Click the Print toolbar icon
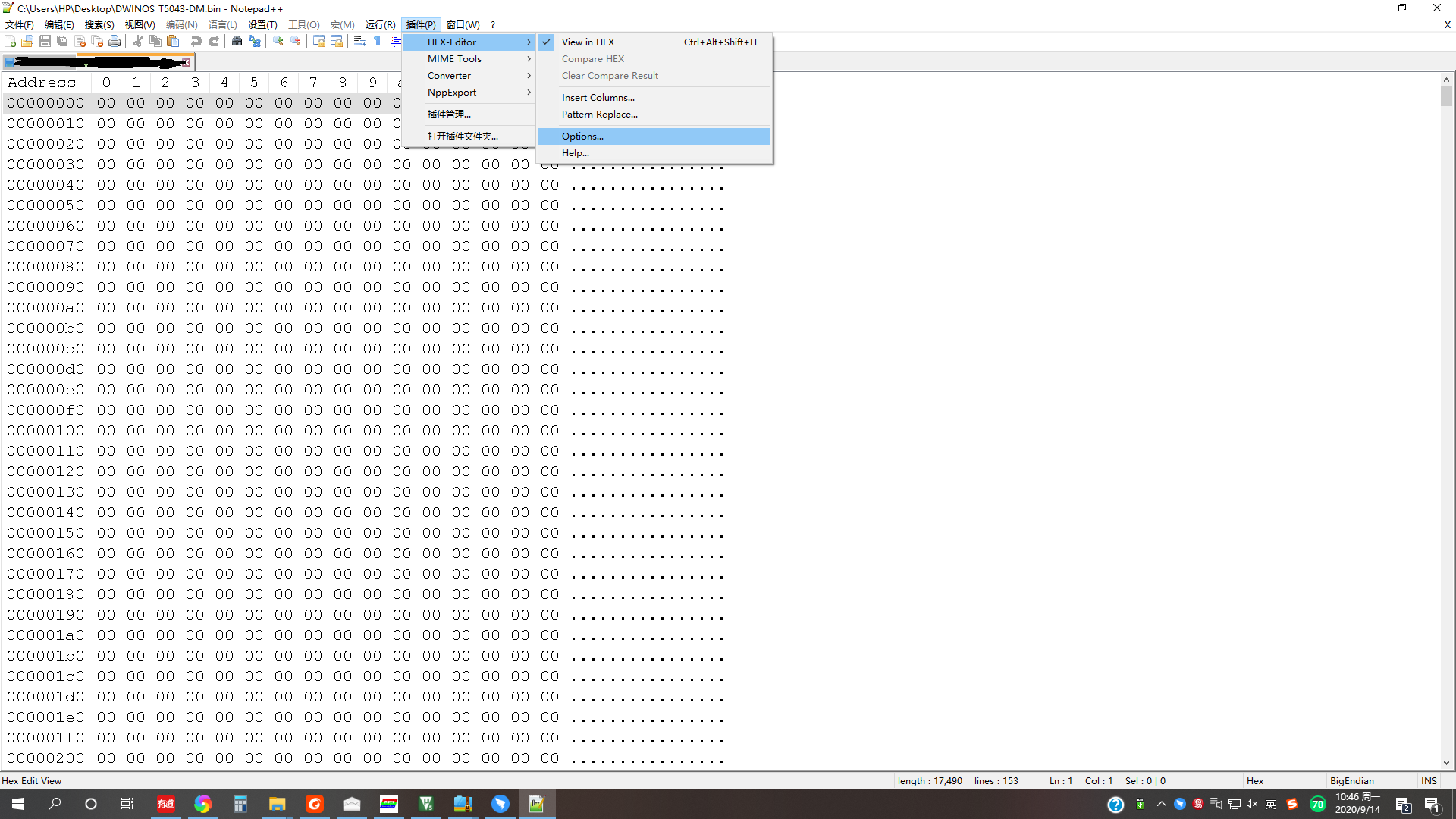Screen dimensions: 1456x819 click(115, 41)
